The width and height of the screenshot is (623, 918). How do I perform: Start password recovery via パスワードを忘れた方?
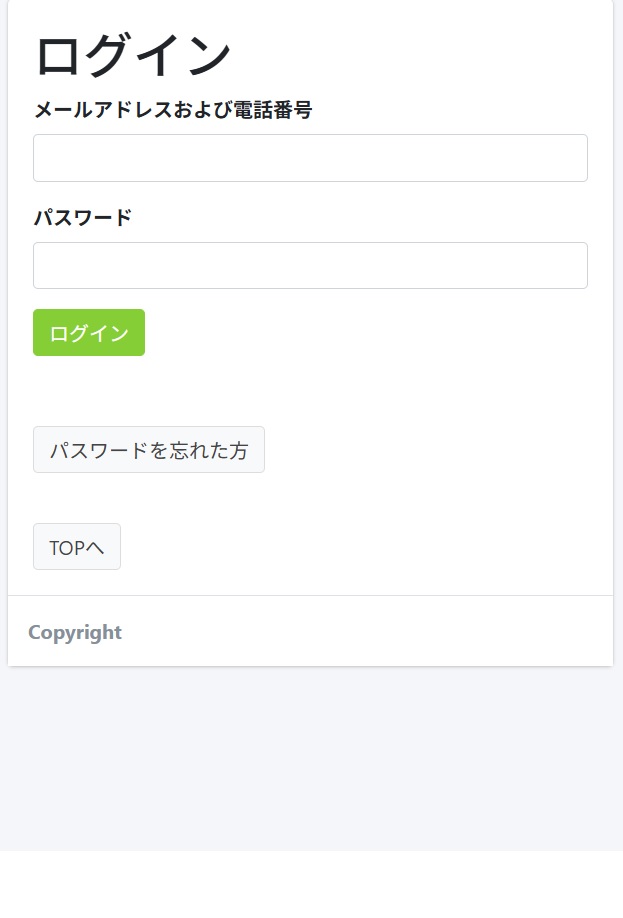point(149,450)
